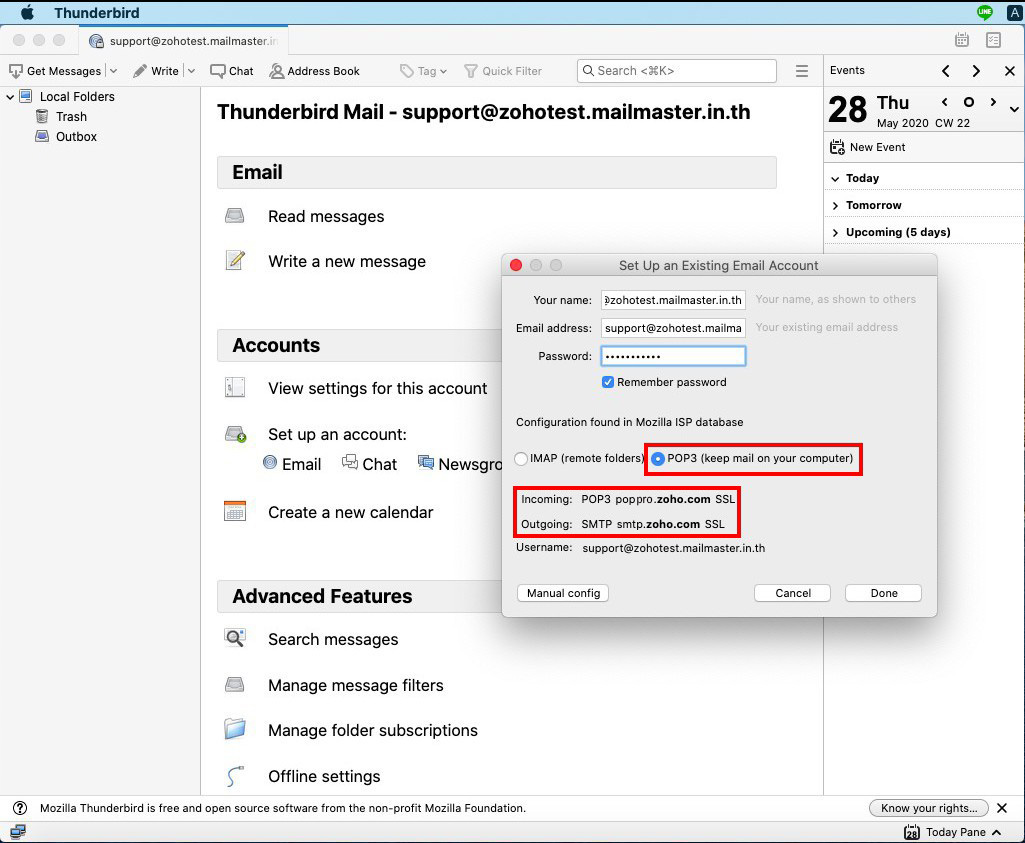Open View settings for this account
The height and width of the screenshot is (843, 1025).
(x=377, y=388)
